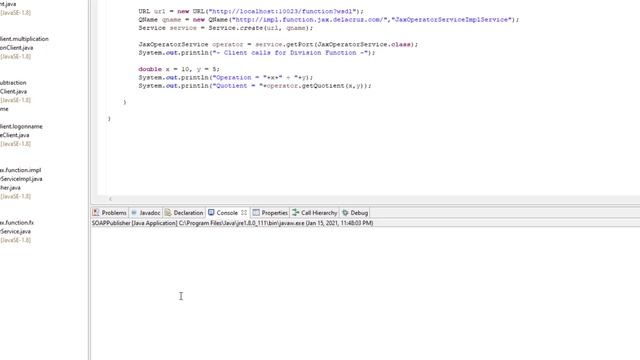
Task: Click the 'Operation' println line
Action: (x=226, y=77)
